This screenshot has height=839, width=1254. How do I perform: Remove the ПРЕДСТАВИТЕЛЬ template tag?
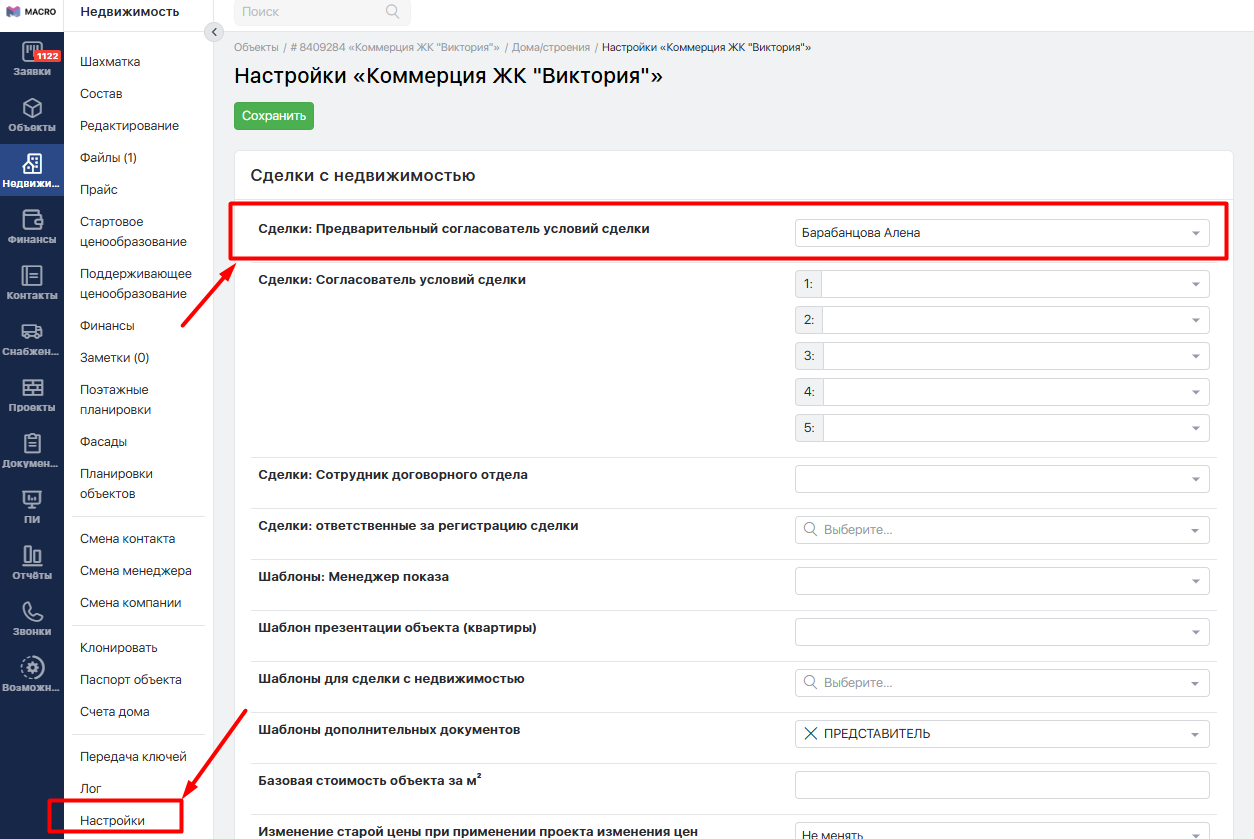coord(811,734)
